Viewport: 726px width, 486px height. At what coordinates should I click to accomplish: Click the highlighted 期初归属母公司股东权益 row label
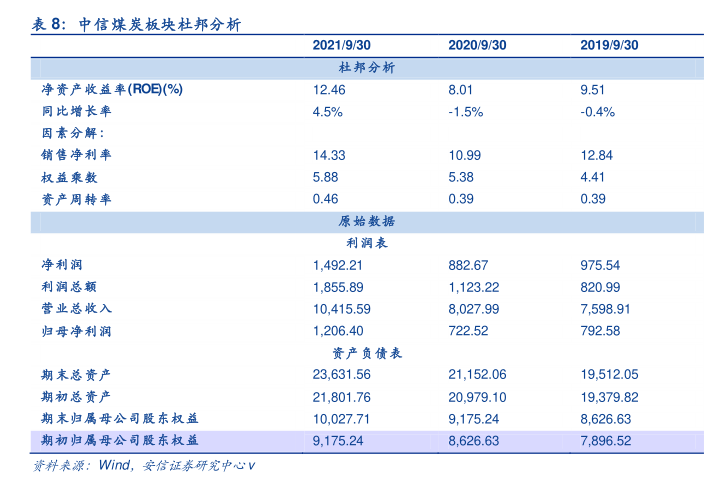pyautogui.click(x=119, y=440)
